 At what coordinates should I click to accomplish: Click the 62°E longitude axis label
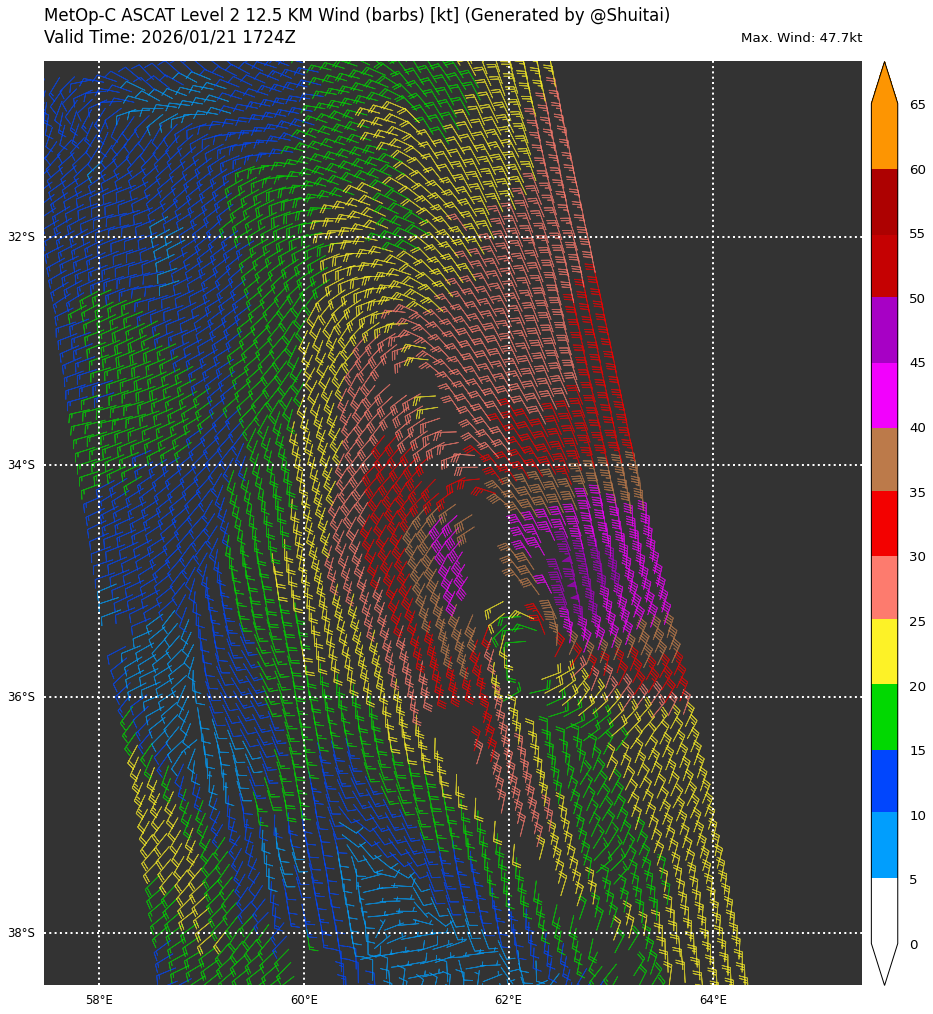coord(508,1000)
